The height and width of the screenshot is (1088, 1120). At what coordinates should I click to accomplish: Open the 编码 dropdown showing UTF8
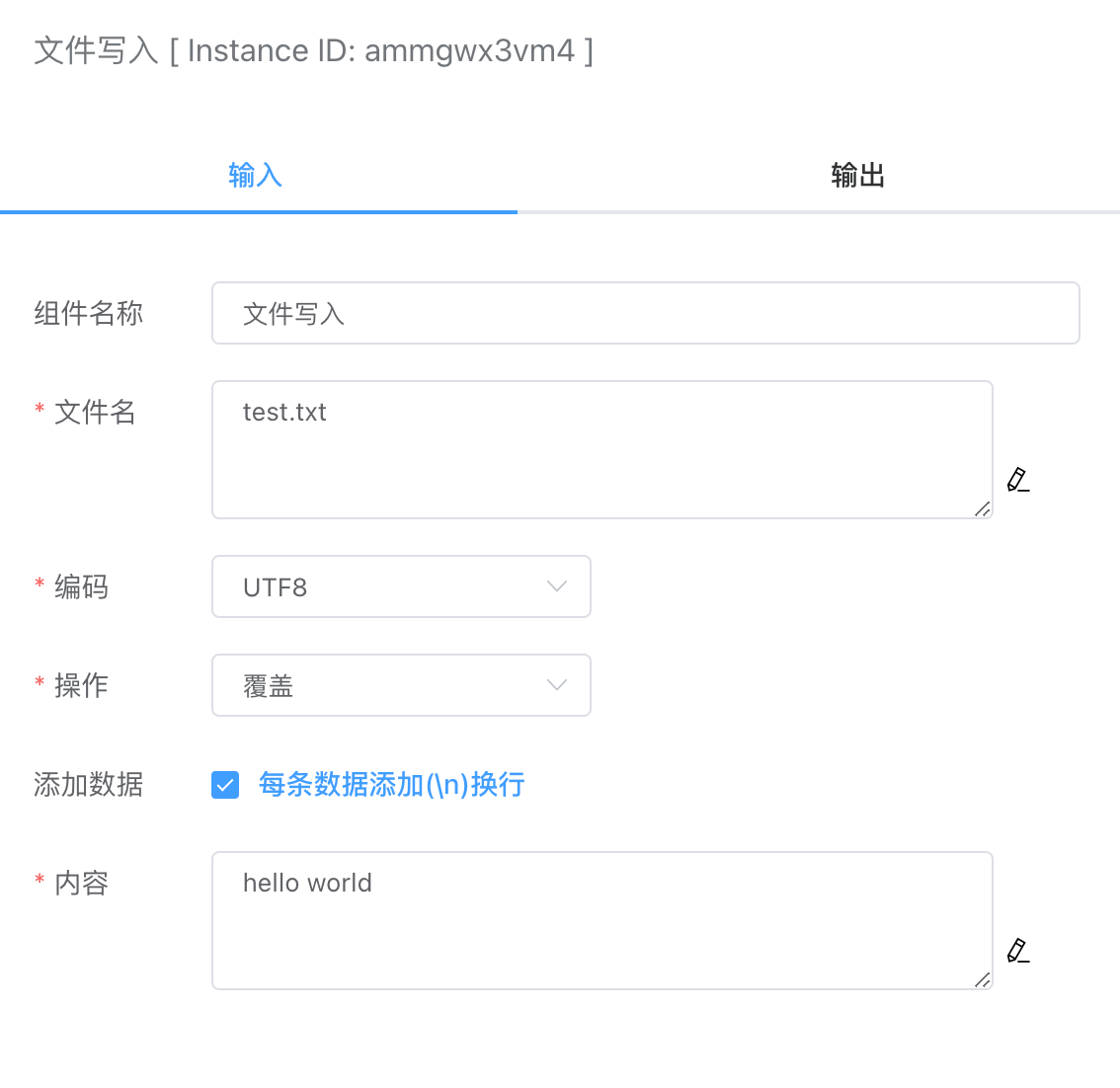click(x=401, y=586)
